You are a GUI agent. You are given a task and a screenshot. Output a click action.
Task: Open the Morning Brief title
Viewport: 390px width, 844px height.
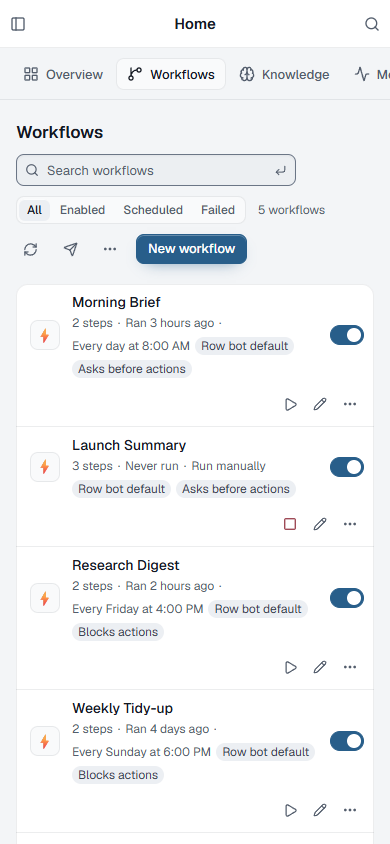116,302
